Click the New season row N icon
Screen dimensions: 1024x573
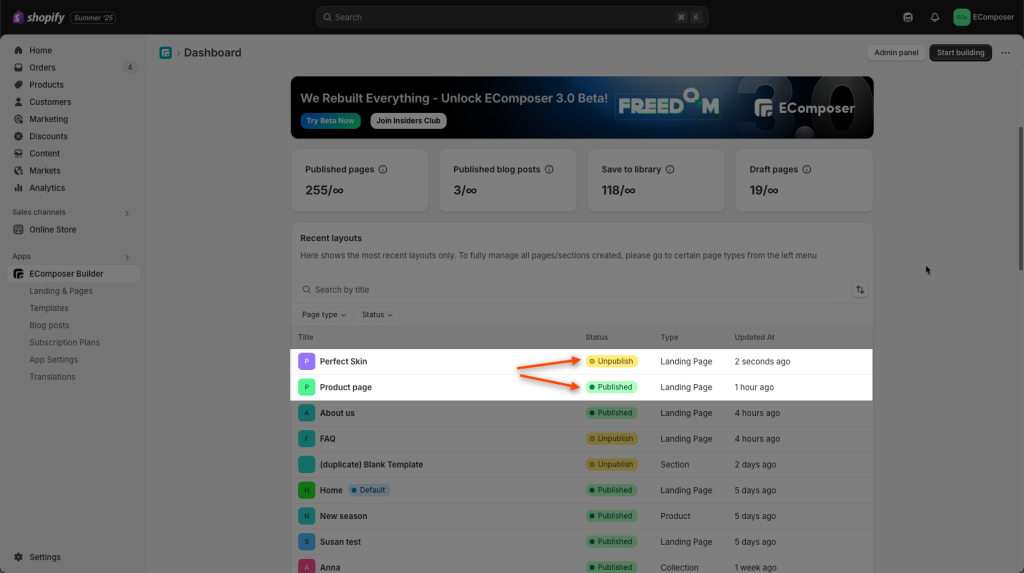tap(306, 516)
